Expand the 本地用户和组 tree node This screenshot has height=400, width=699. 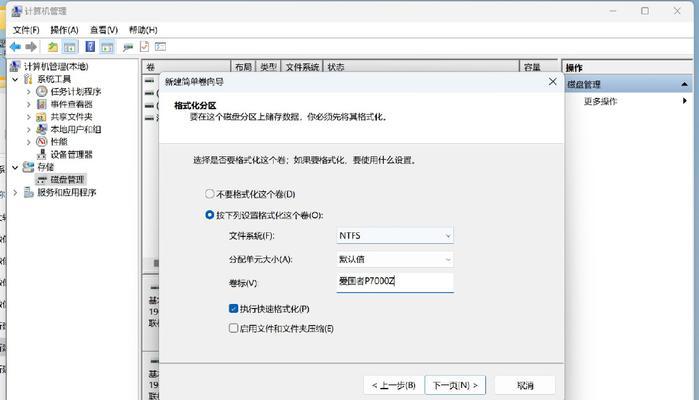point(29,129)
